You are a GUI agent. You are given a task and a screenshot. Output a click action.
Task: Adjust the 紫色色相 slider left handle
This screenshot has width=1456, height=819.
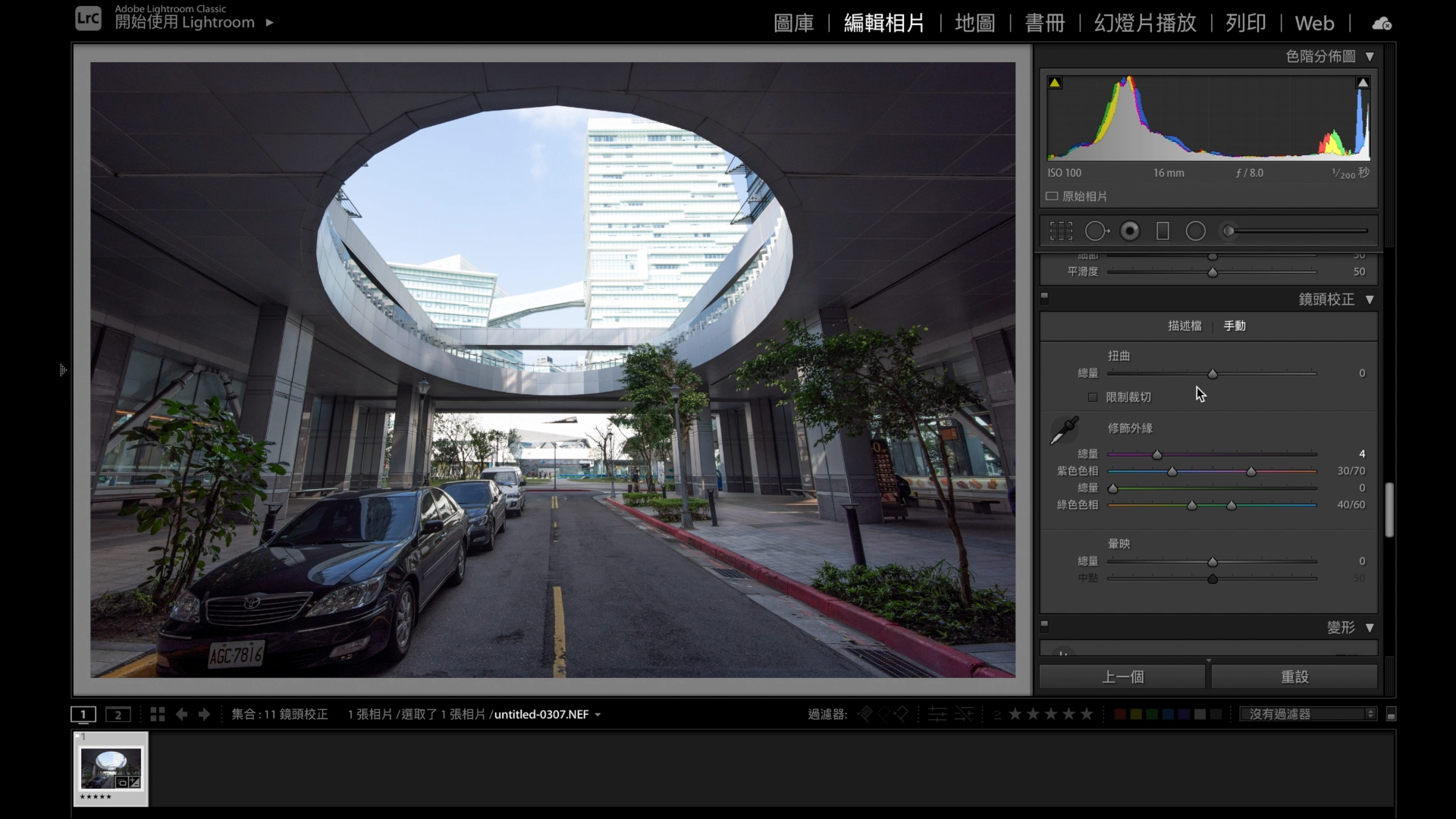coord(1172,472)
